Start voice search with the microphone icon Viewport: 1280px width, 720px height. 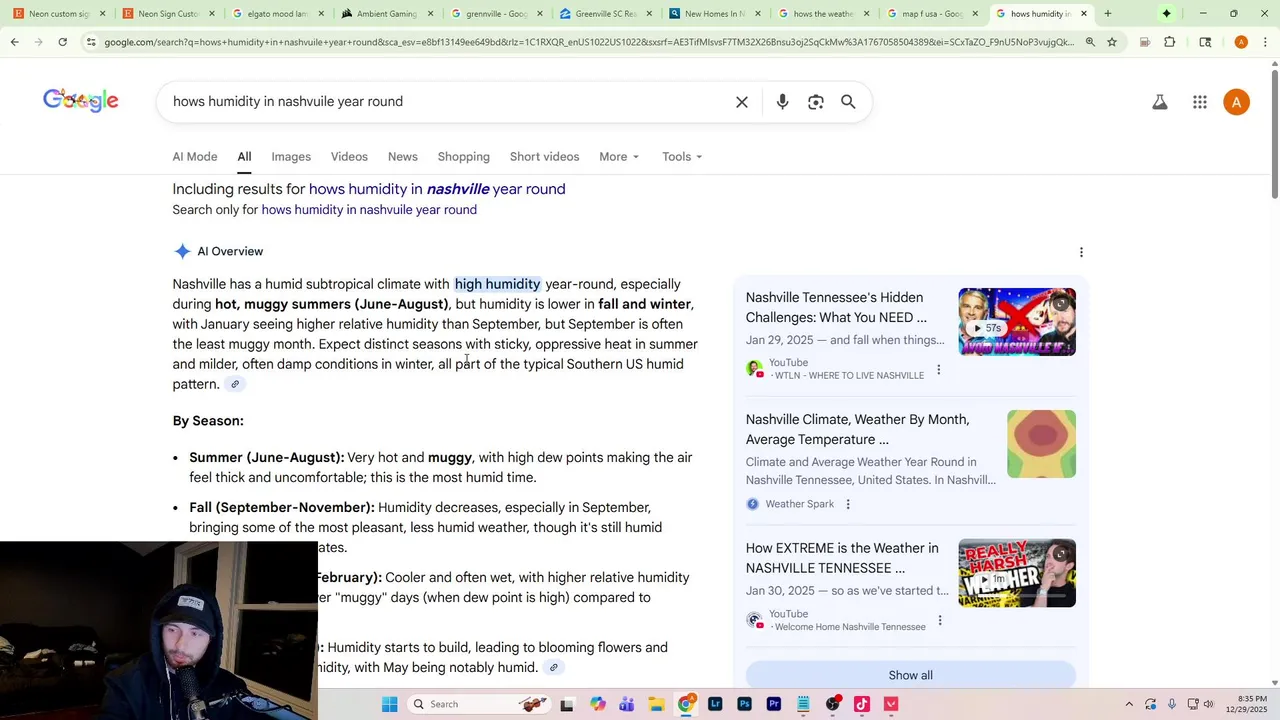[782, 102]
